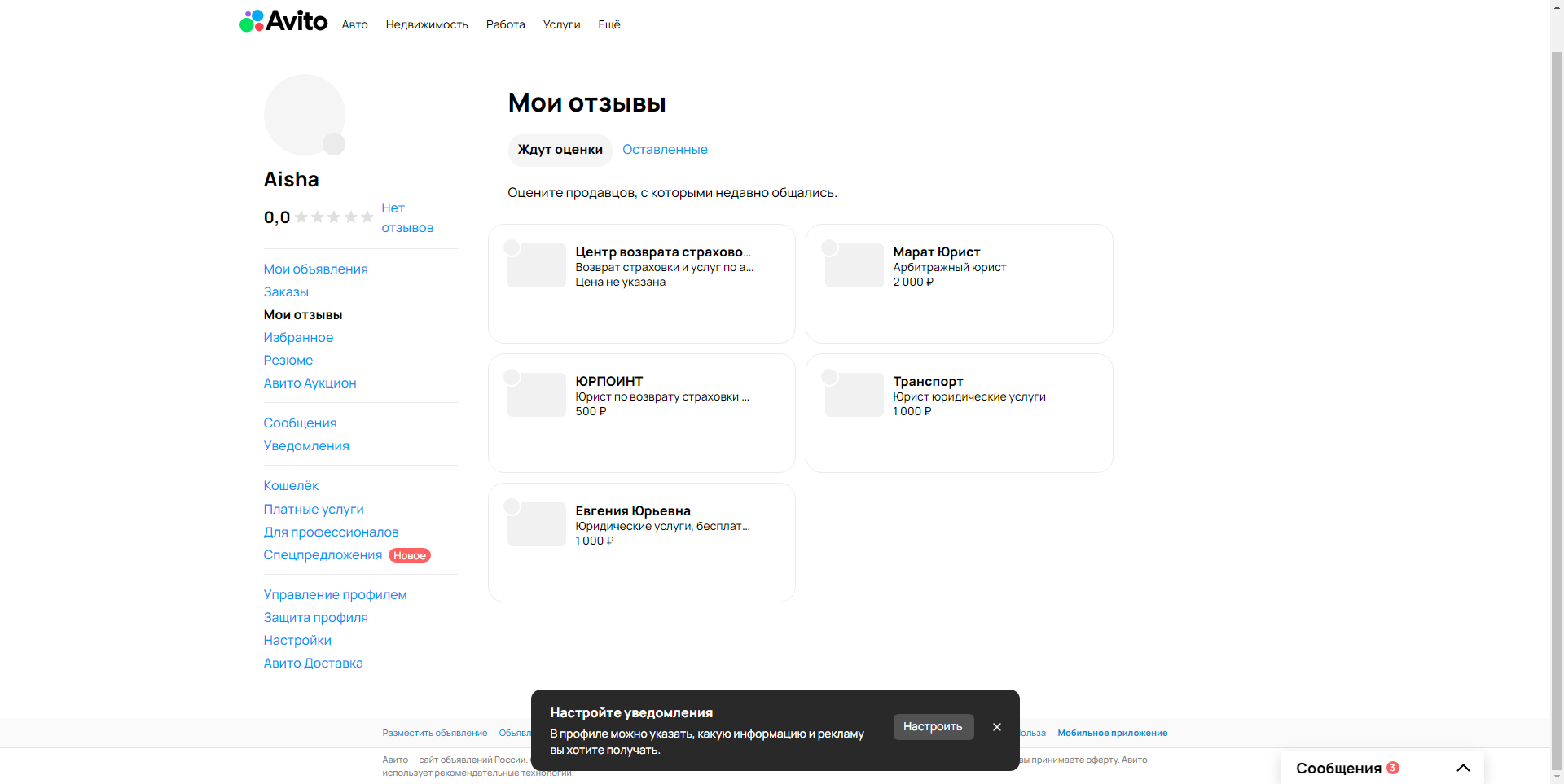Click the small badge on Aisha's avatar

pyautogui.click(x=334, y=144)
